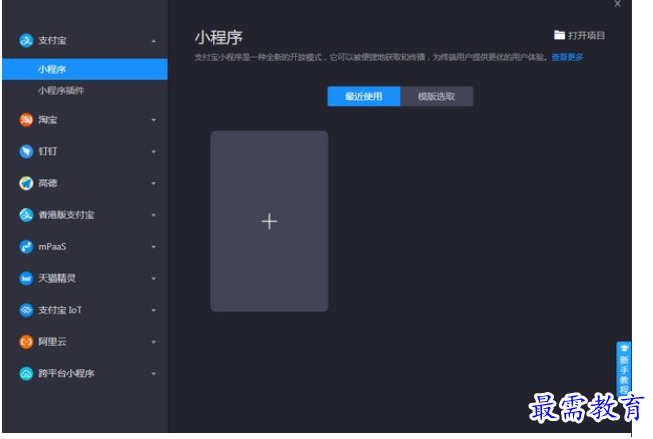Click the Amap (高德) paper-plane icon
The width and height of the screenshot is (653, 439).
pyautogui.click(x=26, y=183)
